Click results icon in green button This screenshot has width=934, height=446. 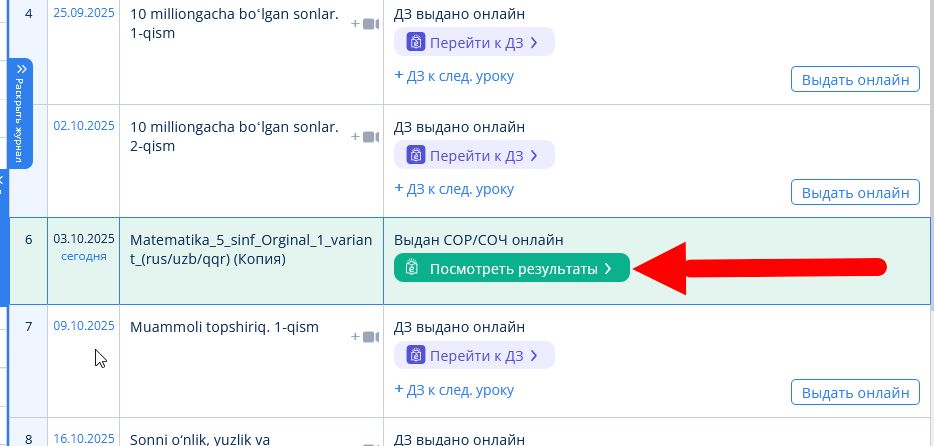(x=411, y=269)
